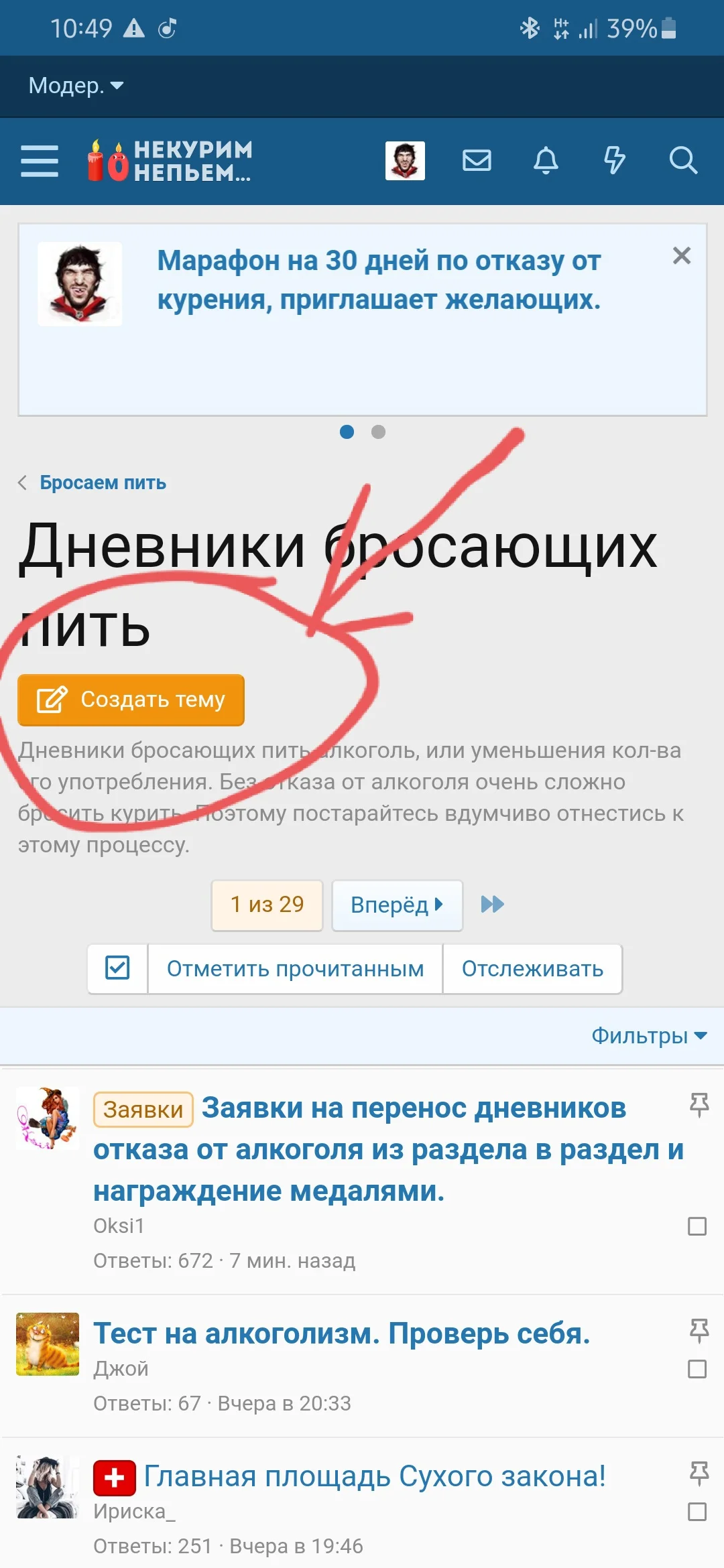The width and height of the screenshot is (724, 1568).
Task: Tick the checkbox for Заявки thread
Action: point(697,1226)
